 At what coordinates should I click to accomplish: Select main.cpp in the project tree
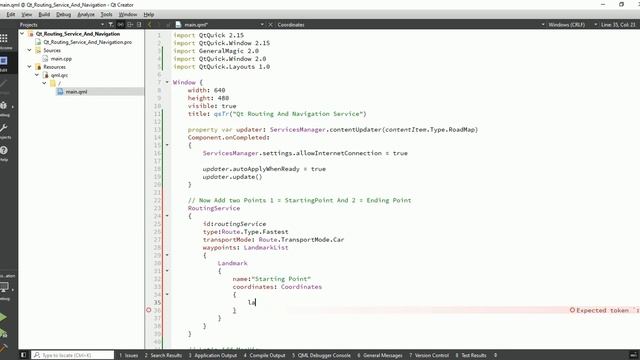(x=61, y=59)
